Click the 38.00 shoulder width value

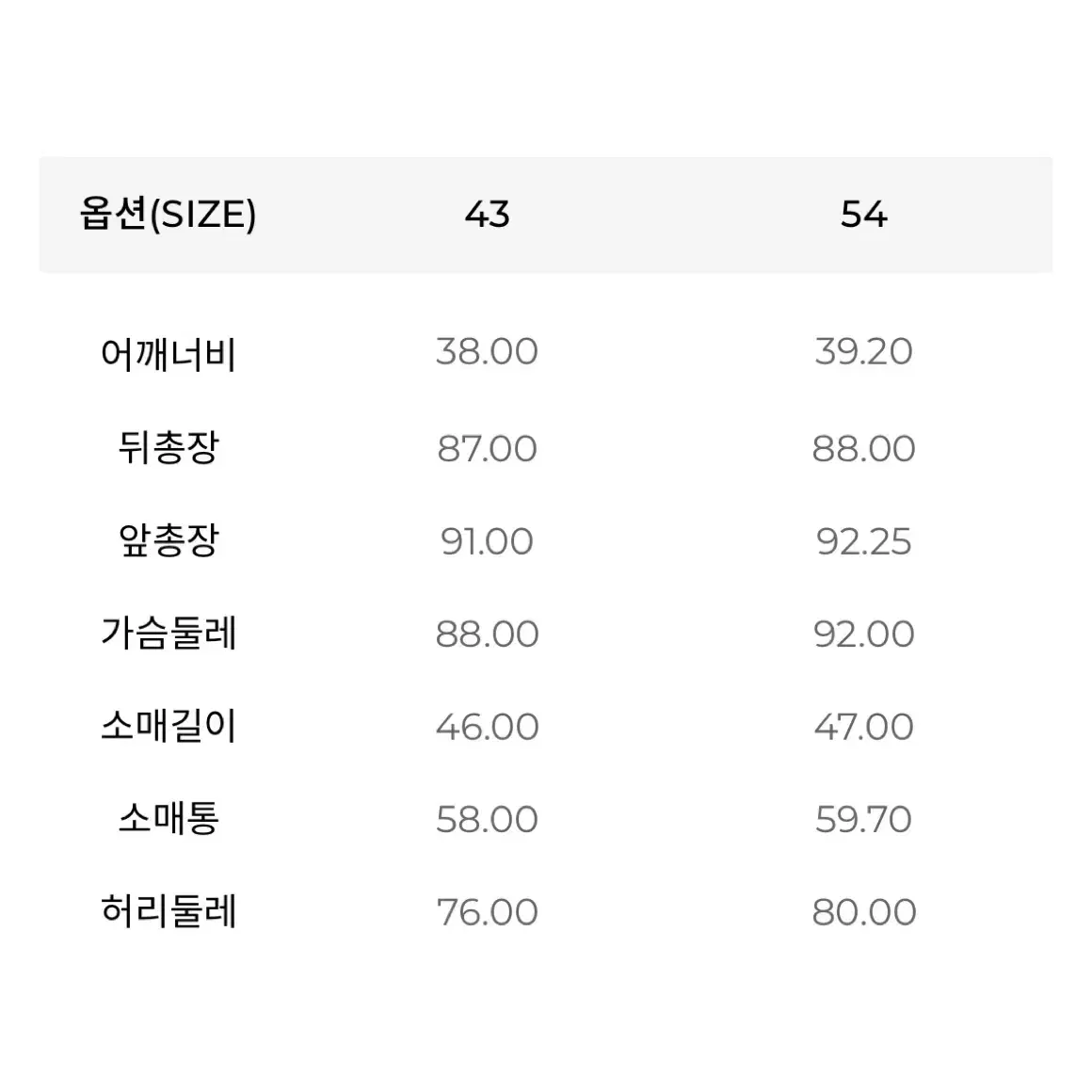[487, 352]
